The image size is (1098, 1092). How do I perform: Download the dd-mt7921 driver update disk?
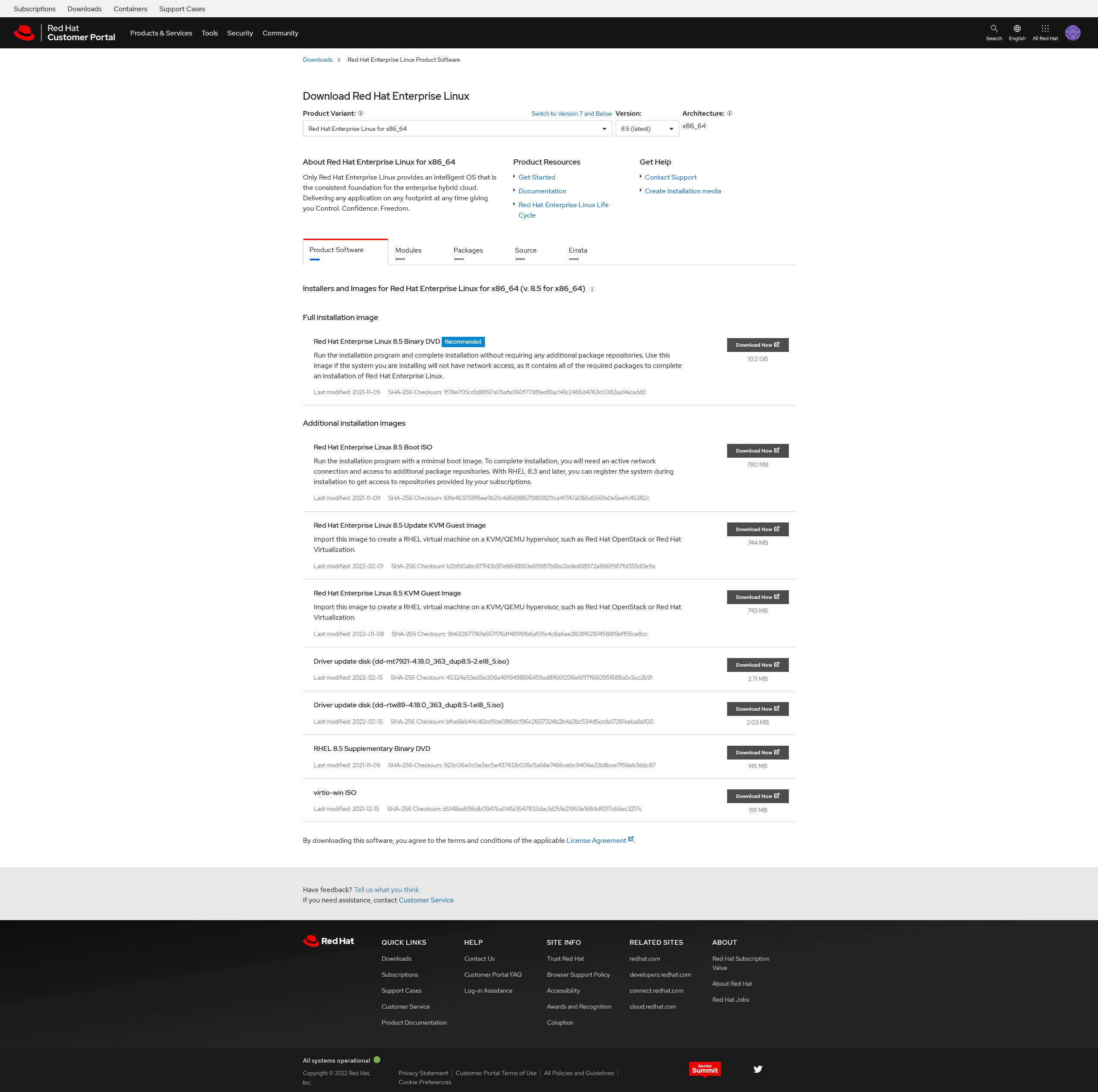(758, 664)
